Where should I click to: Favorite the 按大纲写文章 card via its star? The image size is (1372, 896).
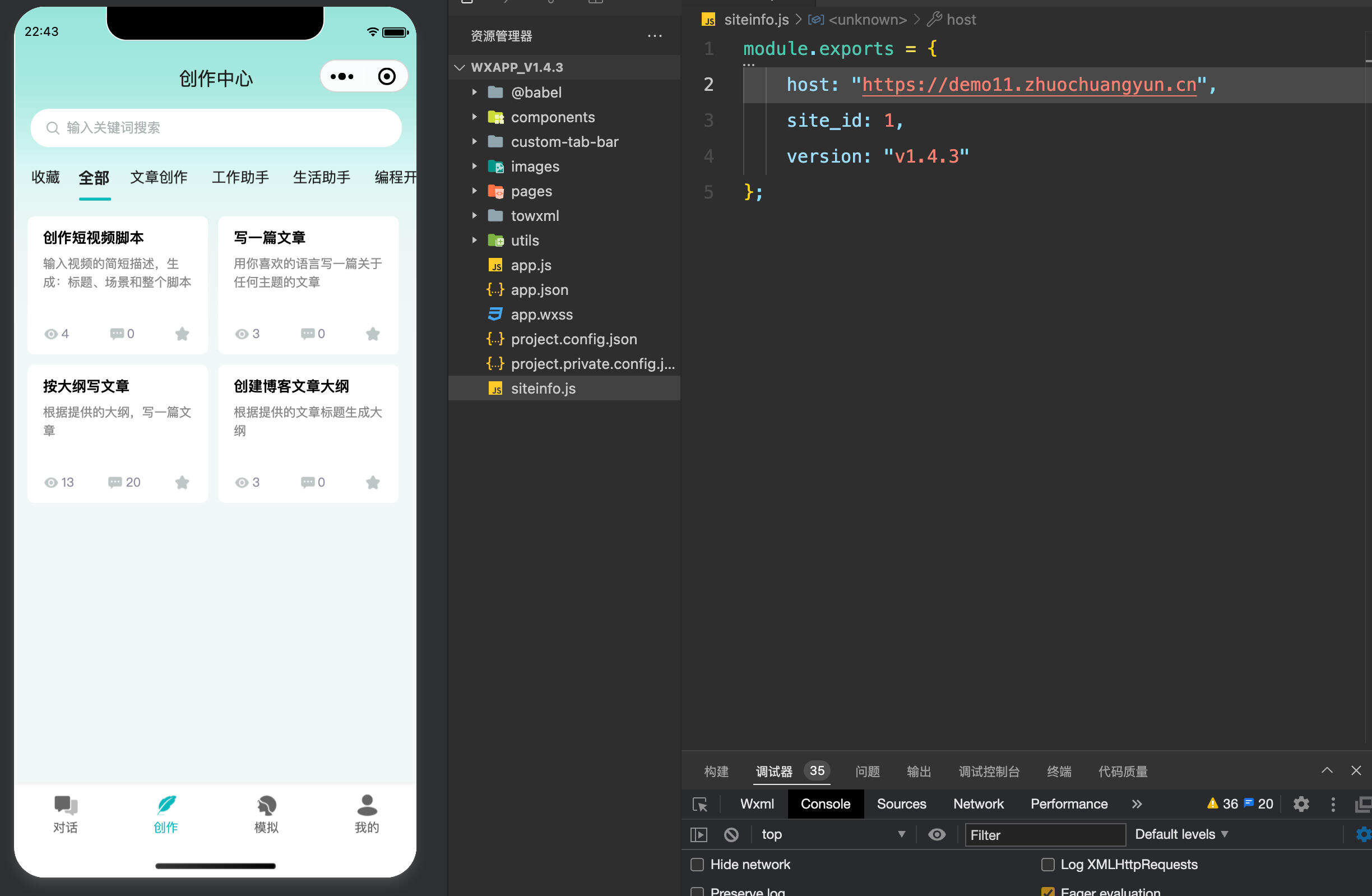click(x=183, y=482)
